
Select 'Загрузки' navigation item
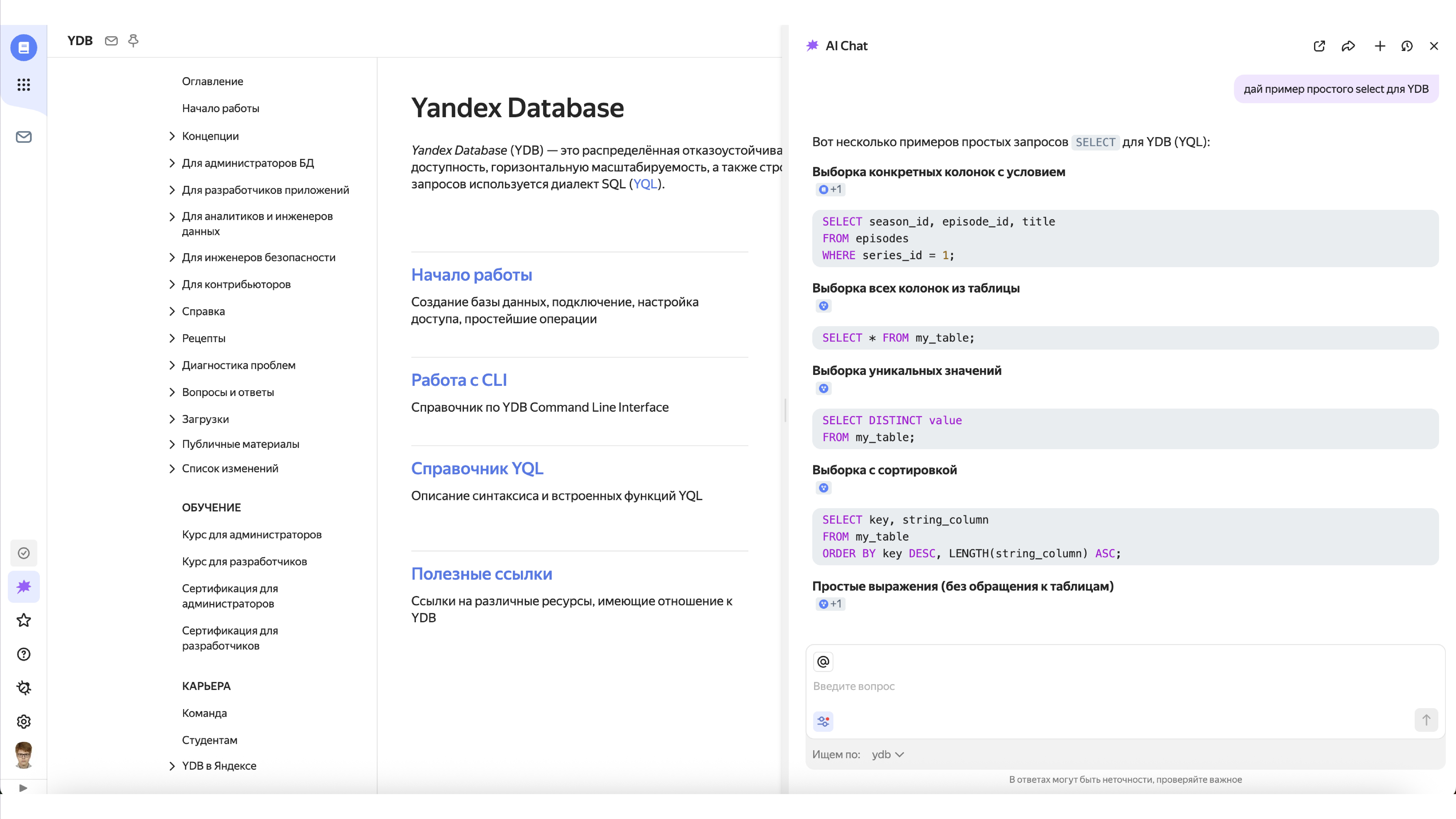(205, 419)
